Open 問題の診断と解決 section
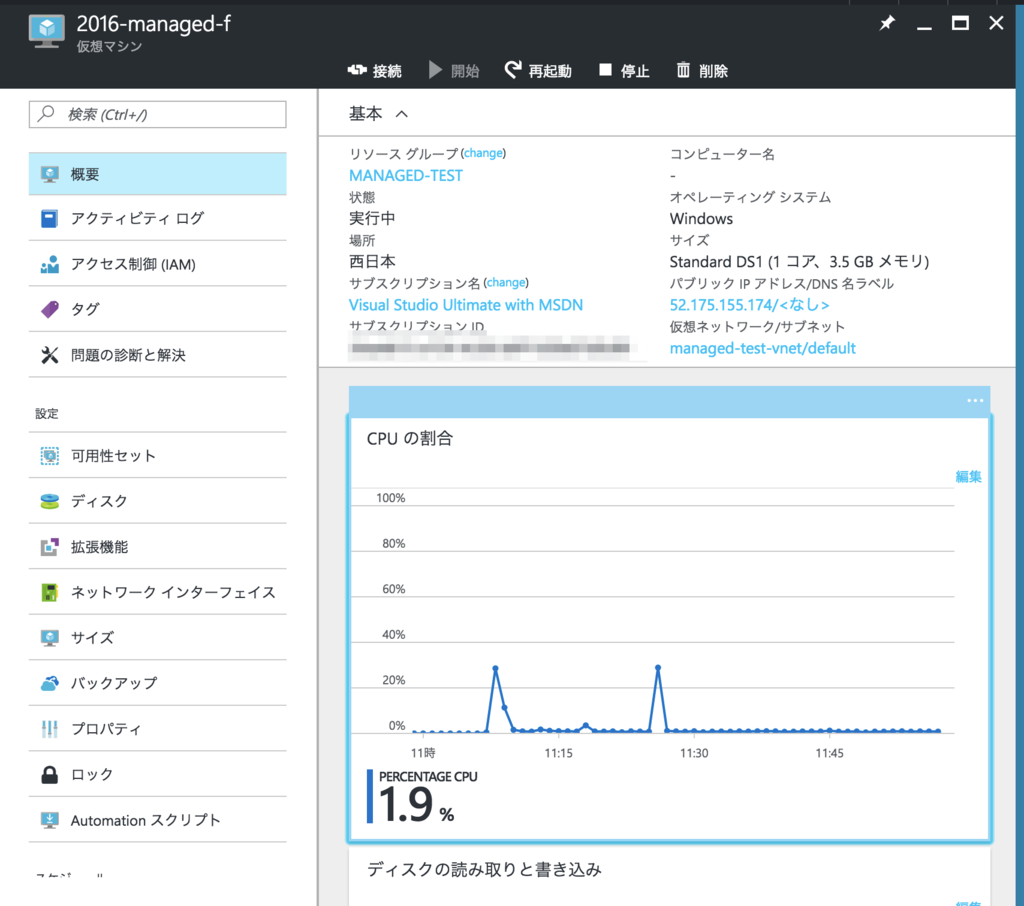Image resolution: width=1024 pixels, height=906 pixels. [x=130, y=356]
